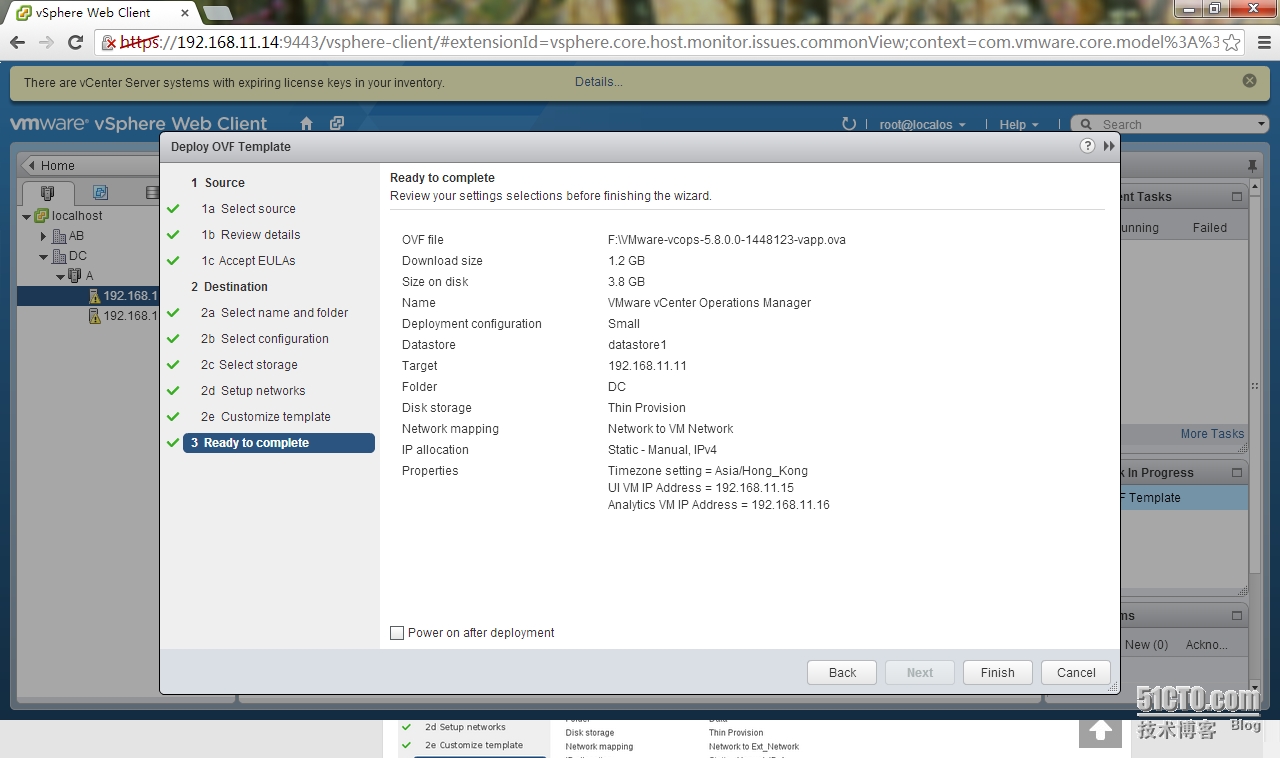Switch to Storage navigator tab icon
Screen dimensions: 1280x758
[x=151, y=193]
